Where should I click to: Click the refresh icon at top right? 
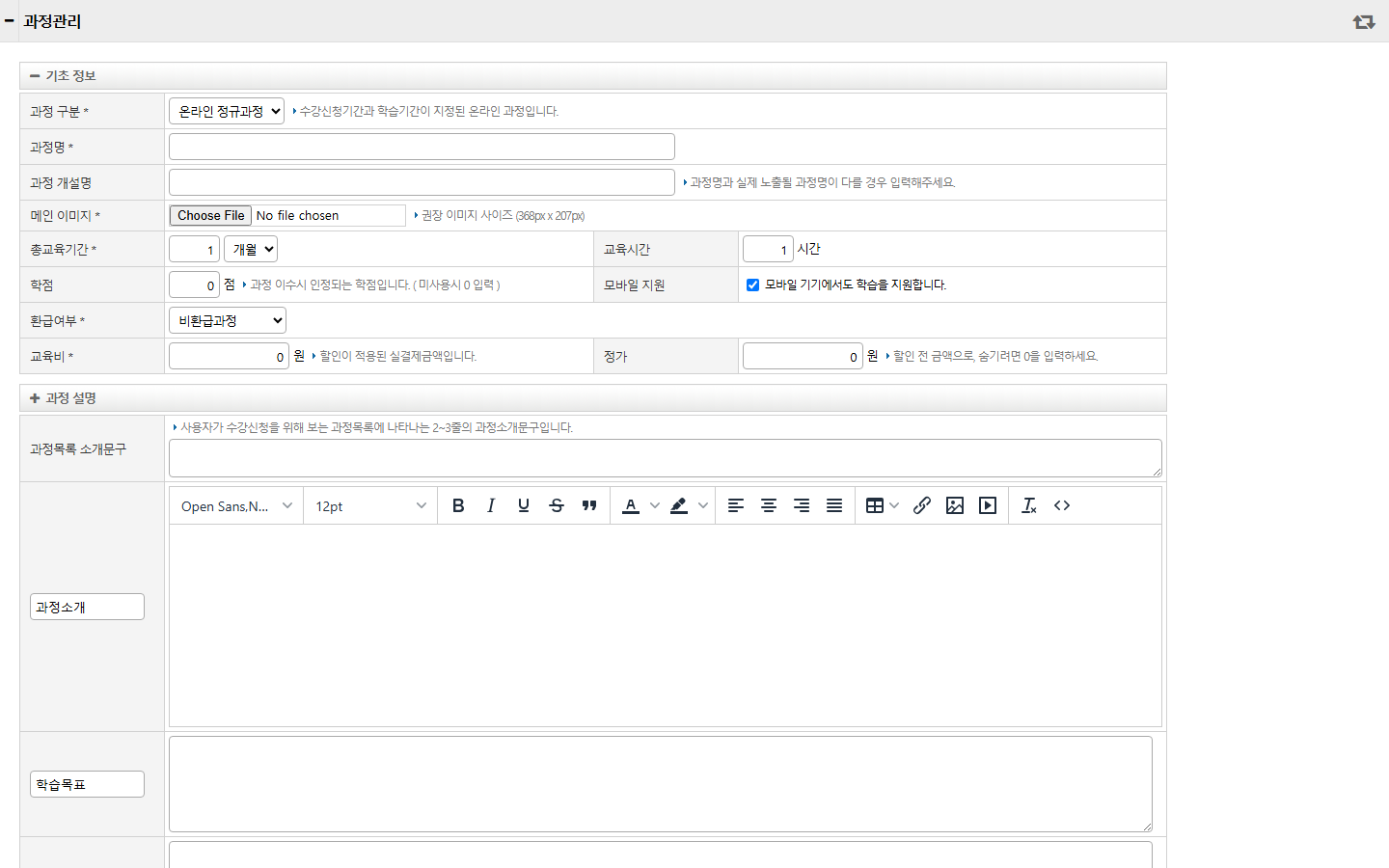tap(1364, 21)
